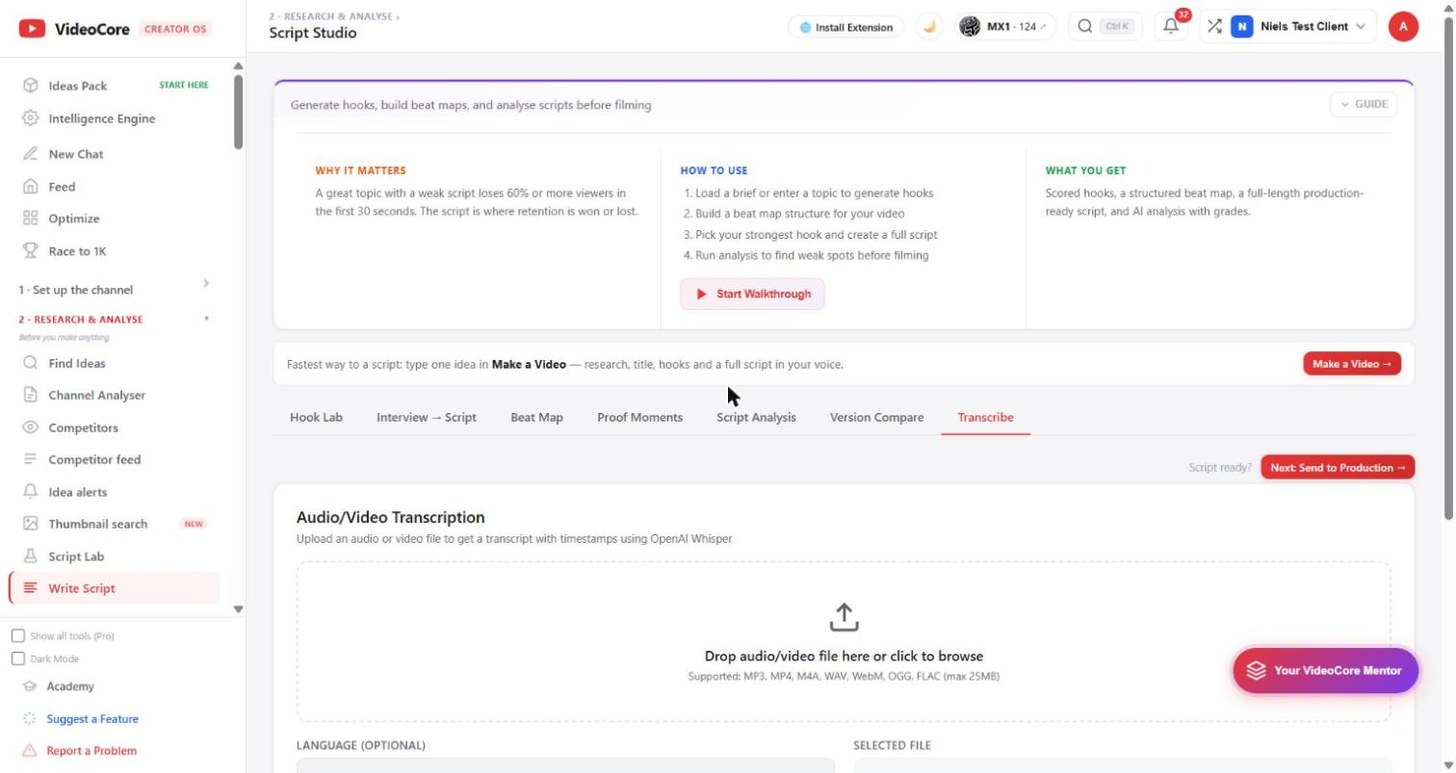Click Next: Send to Production button
The image size is (1456, 773).
[x=1338, y=467]
